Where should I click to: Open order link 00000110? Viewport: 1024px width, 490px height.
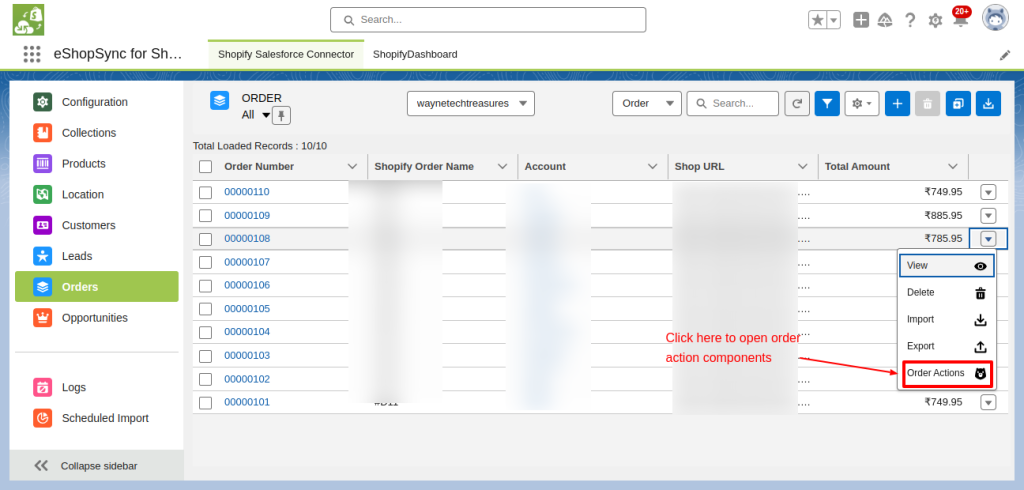coord(247,192)
